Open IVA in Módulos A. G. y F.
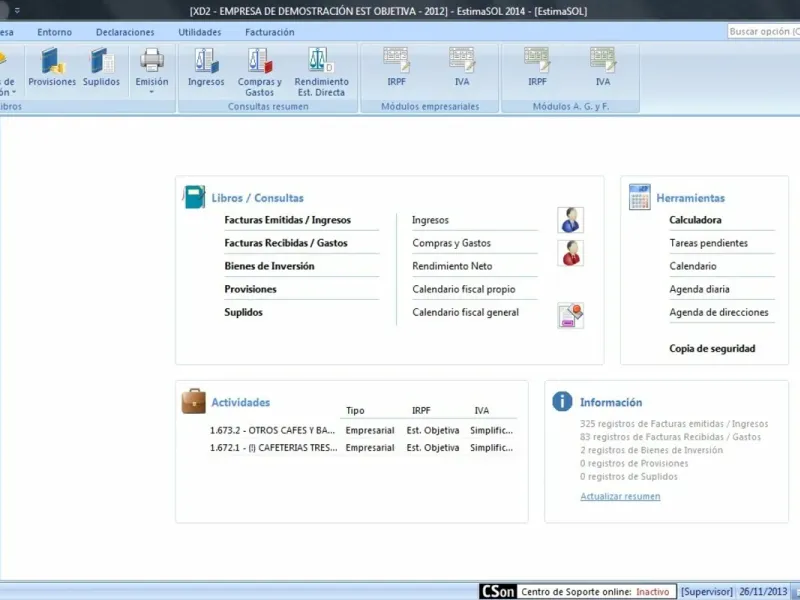 coord(602,67)
